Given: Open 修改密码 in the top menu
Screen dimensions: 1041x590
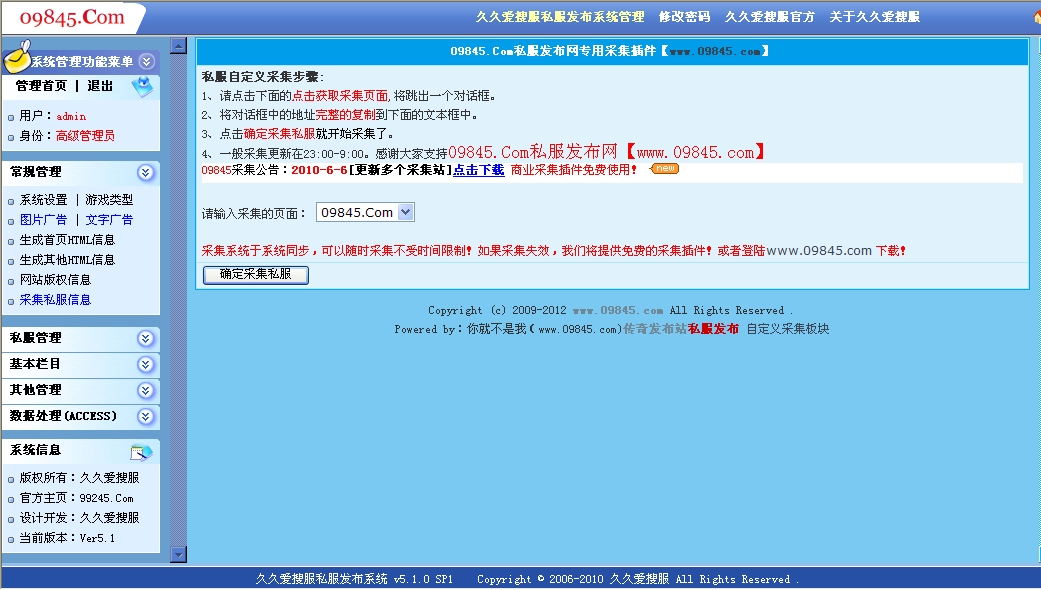Looking at the screenshot, I should 684,17.
